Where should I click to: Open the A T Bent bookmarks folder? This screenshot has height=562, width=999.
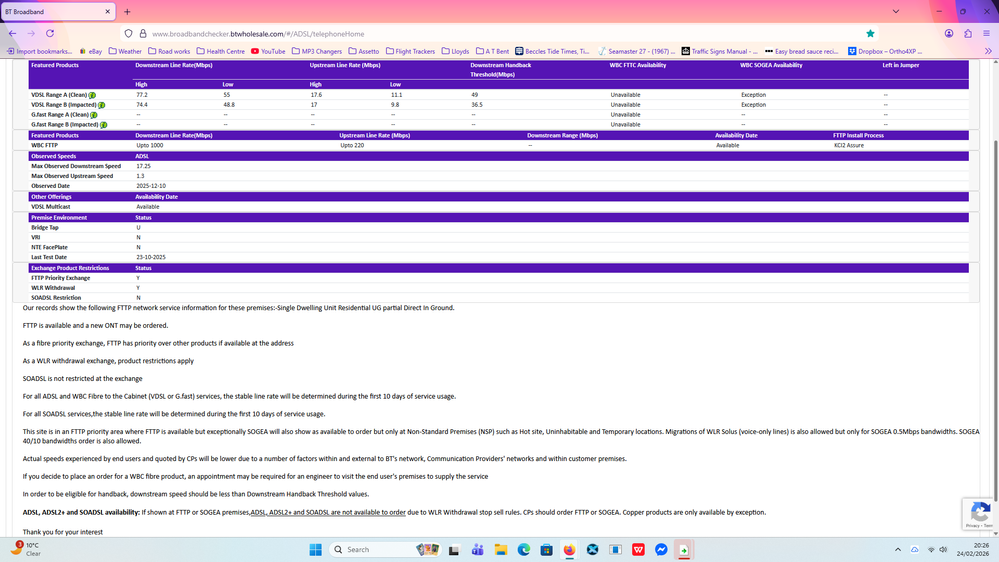point(492,51)
